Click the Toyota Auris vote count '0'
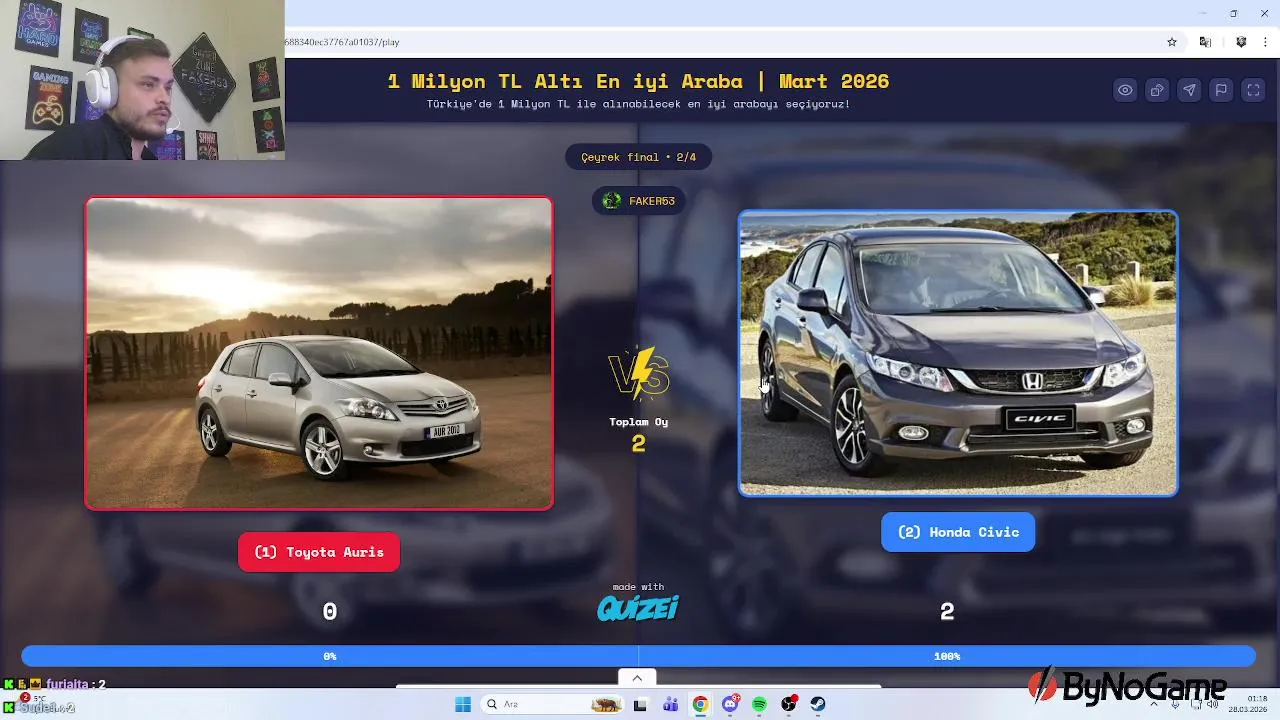1280x720 pixels. (x=330, y=611)
